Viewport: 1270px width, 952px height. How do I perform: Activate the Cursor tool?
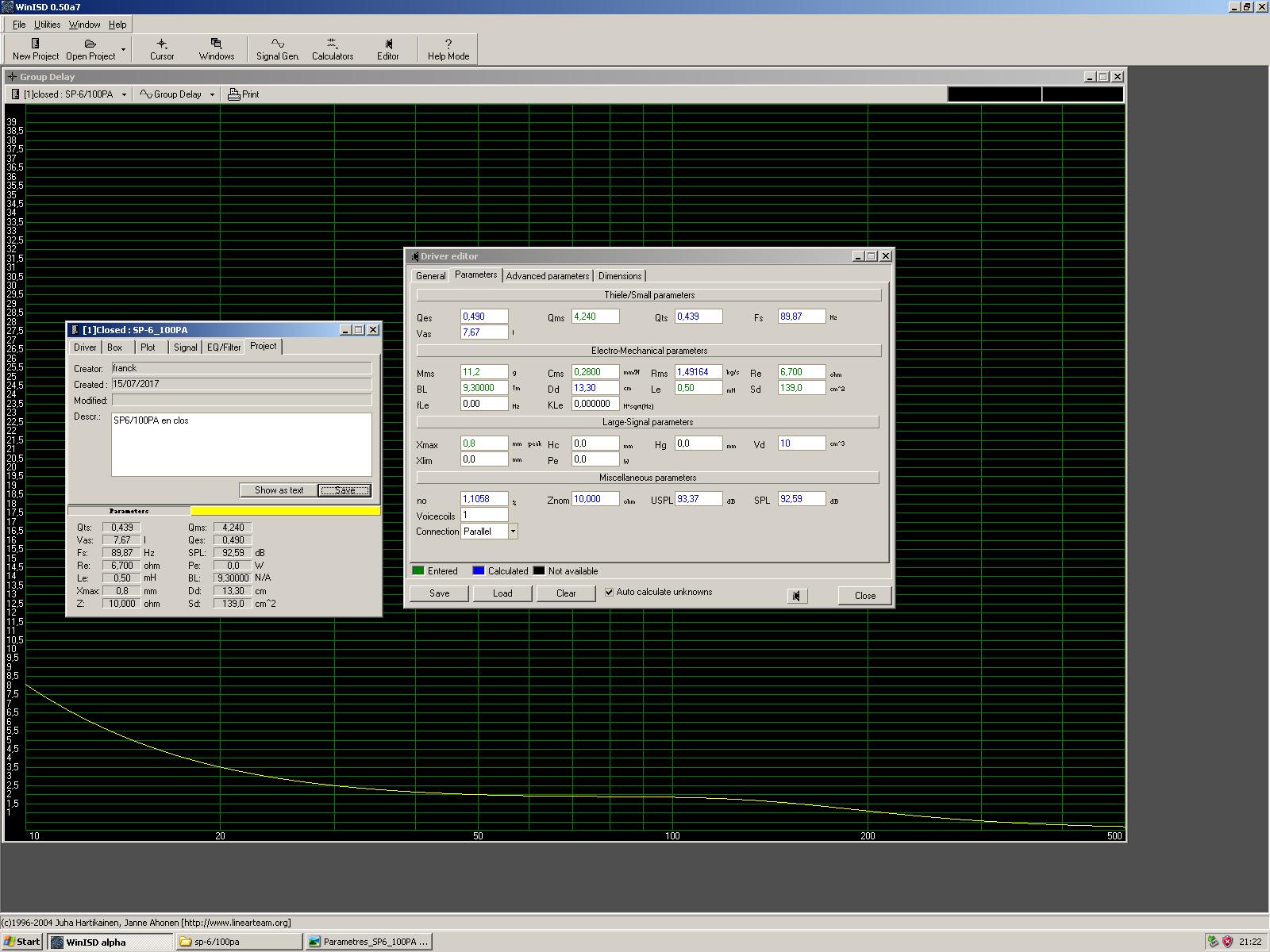coord(162,48)
